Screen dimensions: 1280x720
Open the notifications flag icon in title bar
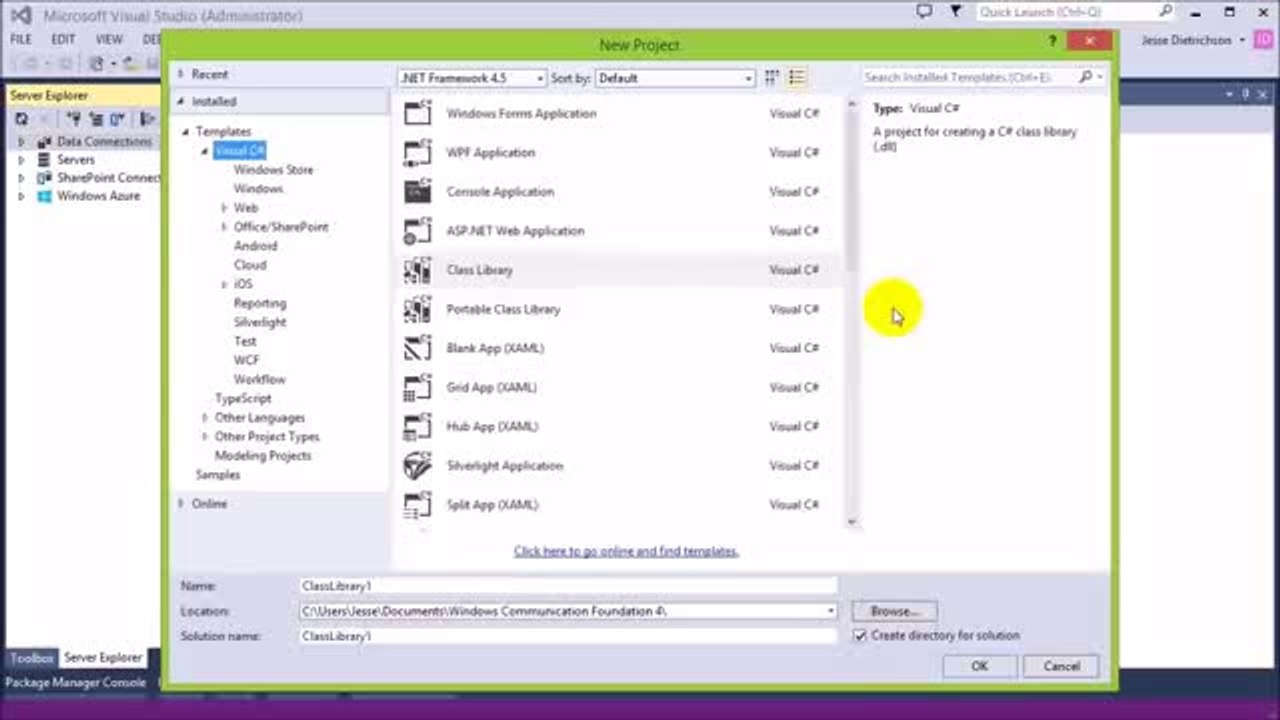point(955,12)
